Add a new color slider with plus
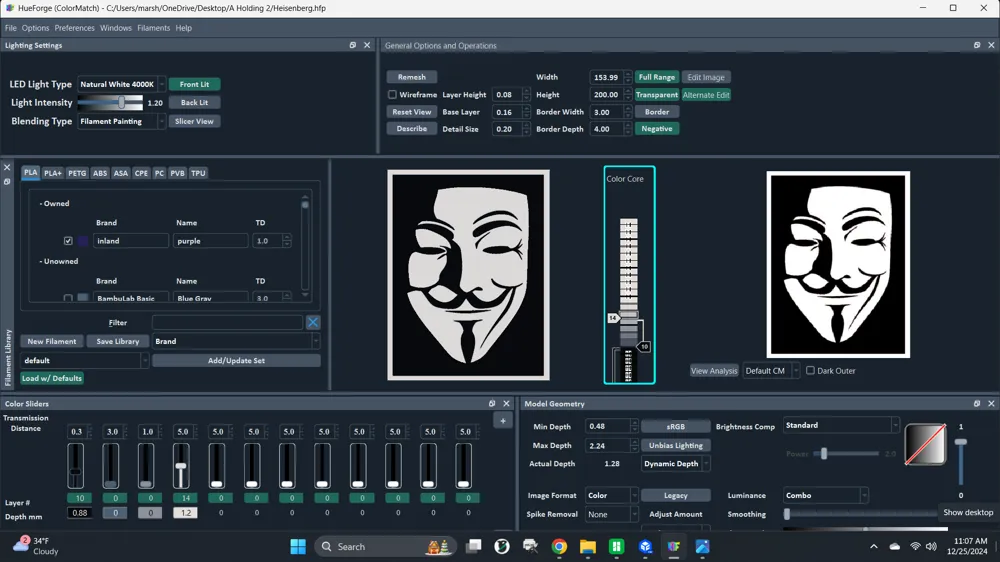This screenshot has height=562, width=1000. pos(503,421)
